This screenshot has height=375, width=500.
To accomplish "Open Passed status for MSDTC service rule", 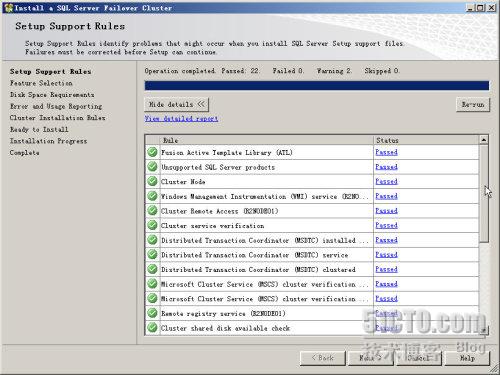I will coord(386,255).
